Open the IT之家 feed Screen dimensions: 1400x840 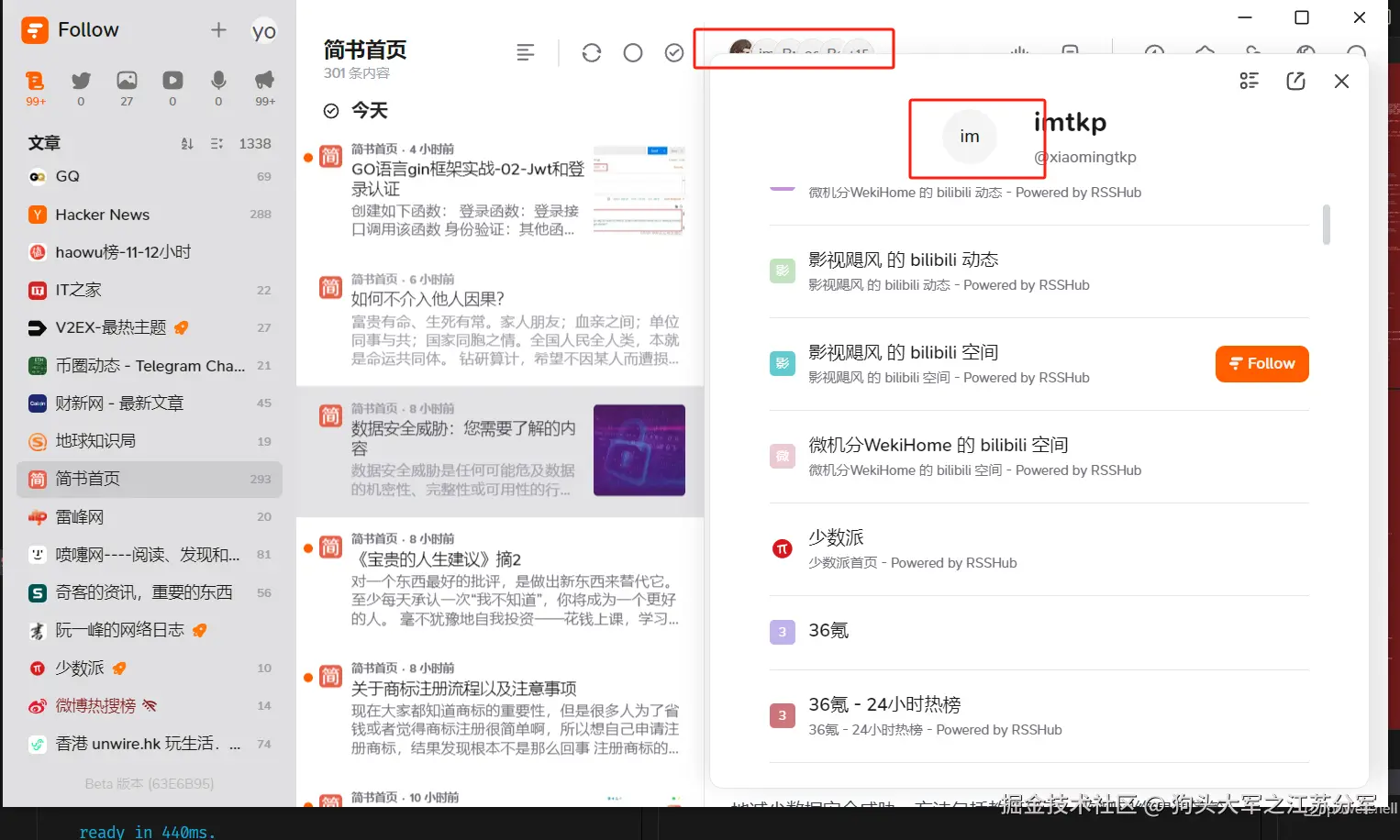[150, 290]
